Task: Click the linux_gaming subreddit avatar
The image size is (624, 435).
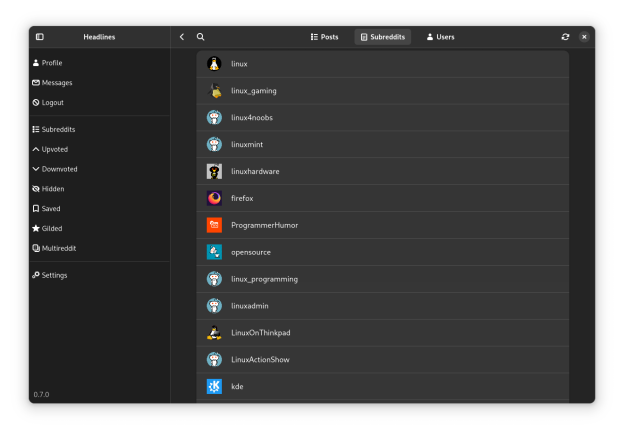Action: [214, 91]
